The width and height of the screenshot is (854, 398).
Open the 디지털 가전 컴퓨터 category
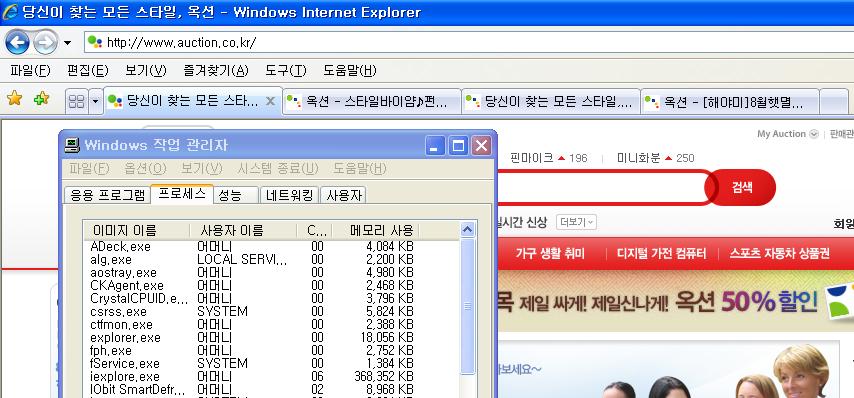[x=661, y=254]
